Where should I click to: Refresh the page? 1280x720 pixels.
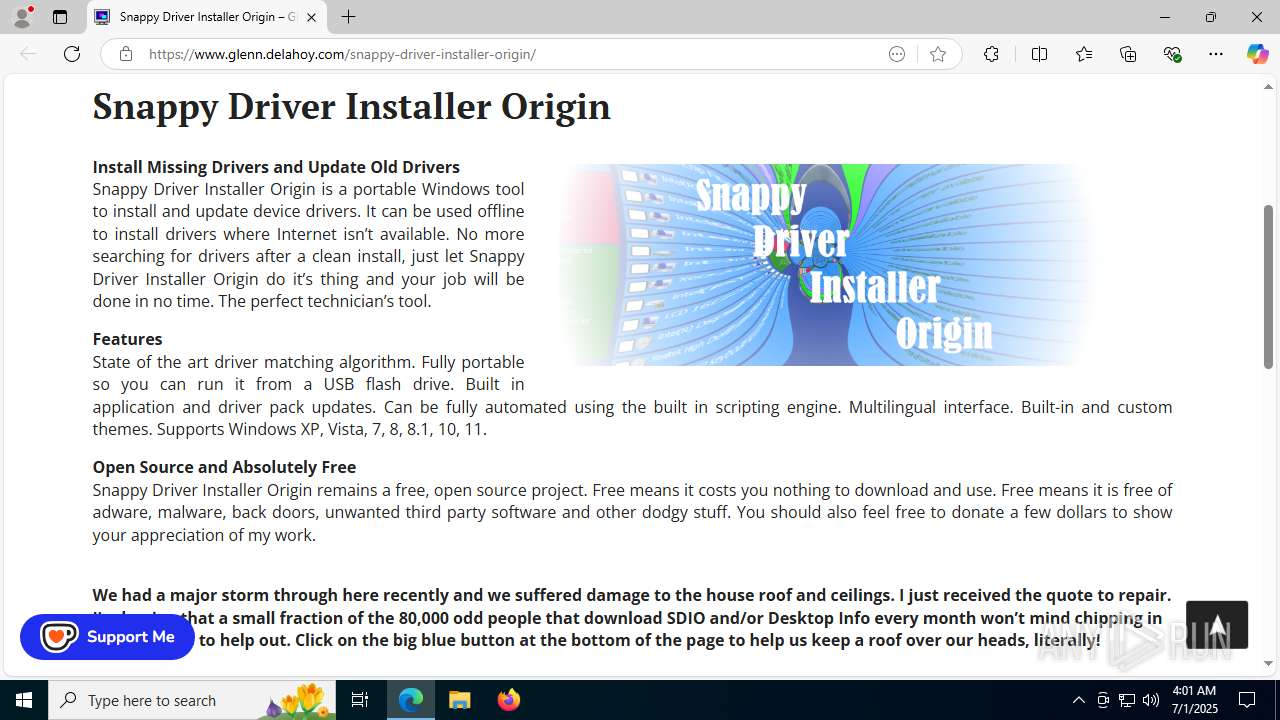[72, 54]
